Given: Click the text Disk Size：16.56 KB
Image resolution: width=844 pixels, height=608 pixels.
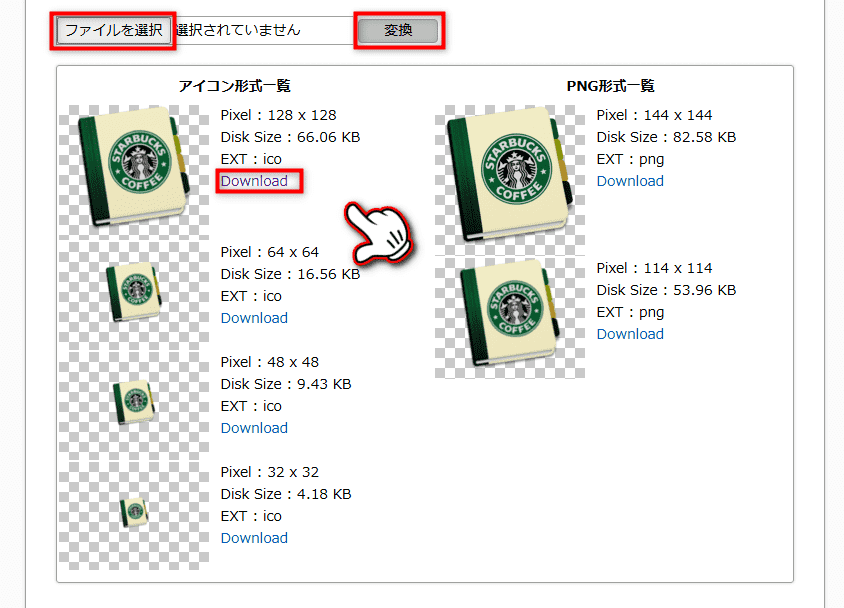Looking at the screenshot, I should (290, 274).
